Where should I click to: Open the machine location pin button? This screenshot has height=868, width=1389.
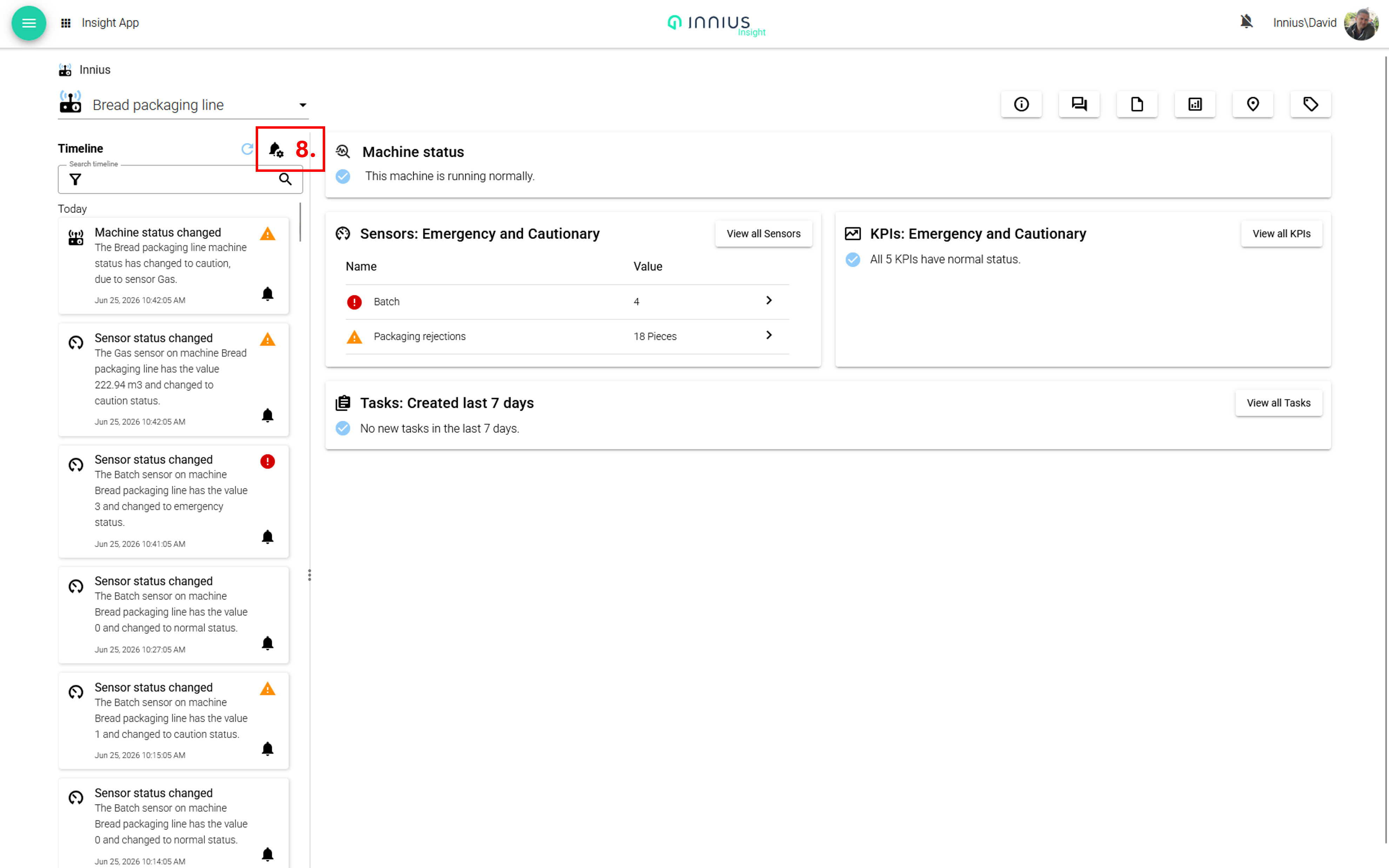click(1253, 104)
